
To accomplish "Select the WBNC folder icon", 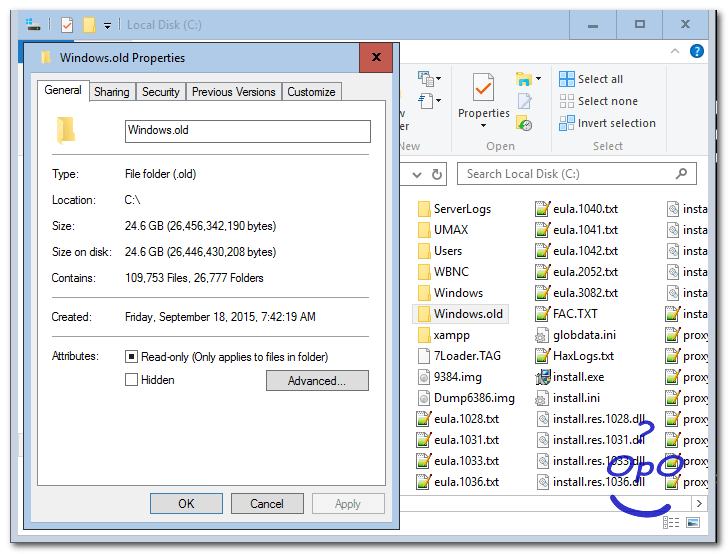I will [423, 272].
